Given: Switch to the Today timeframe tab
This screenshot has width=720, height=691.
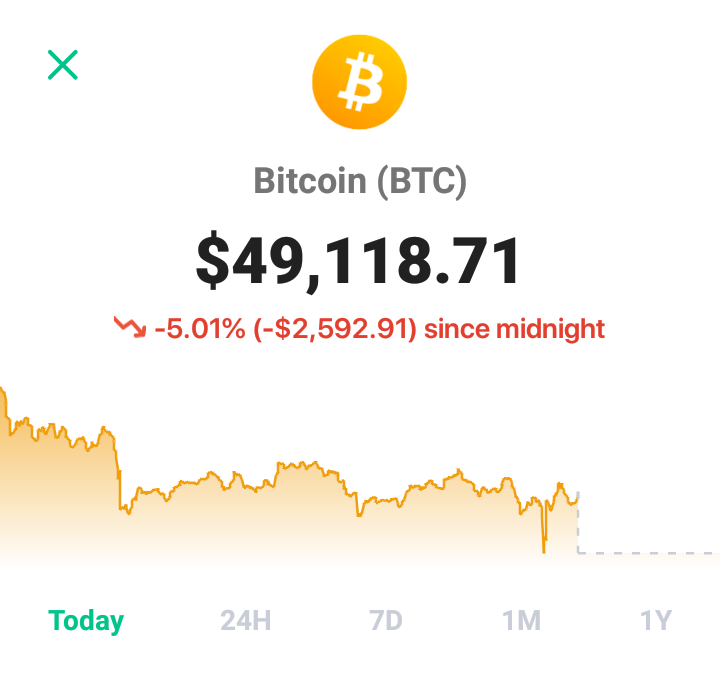Looking at the screenshot, I should coord(86,621).
